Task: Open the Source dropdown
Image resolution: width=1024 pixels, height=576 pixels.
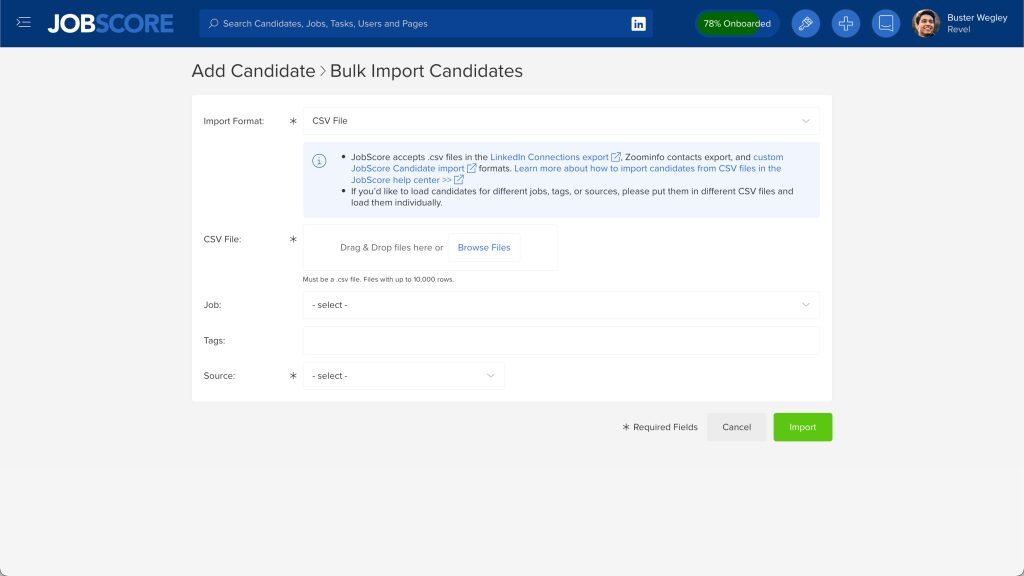Action: point(404,375)
